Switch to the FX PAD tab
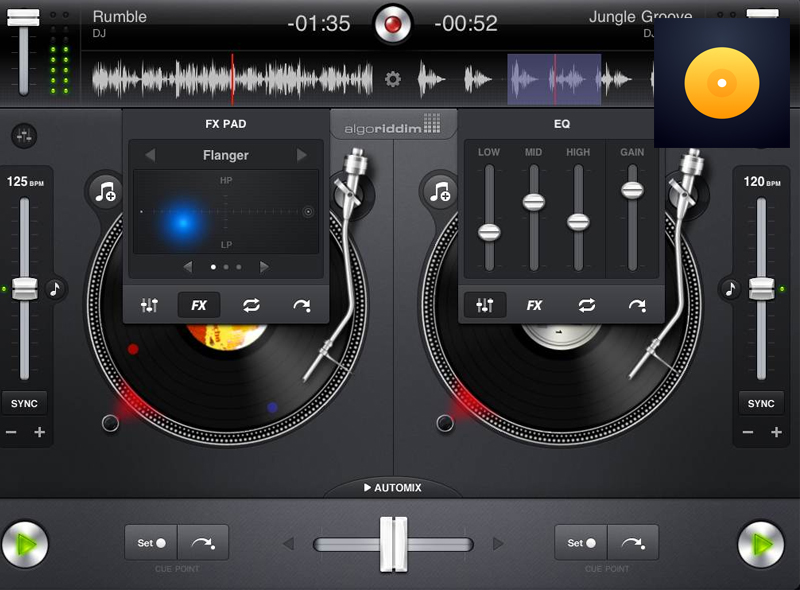The height and width of the screenshot is (590, 800). click(224, 123)
